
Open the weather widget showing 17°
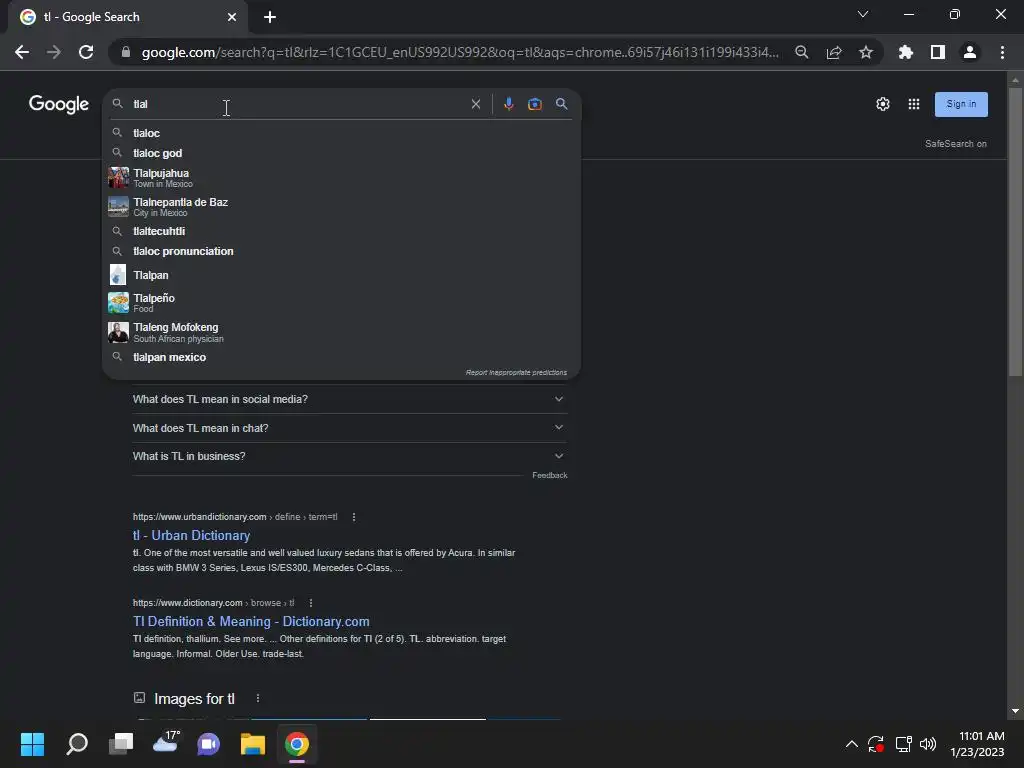165,743
